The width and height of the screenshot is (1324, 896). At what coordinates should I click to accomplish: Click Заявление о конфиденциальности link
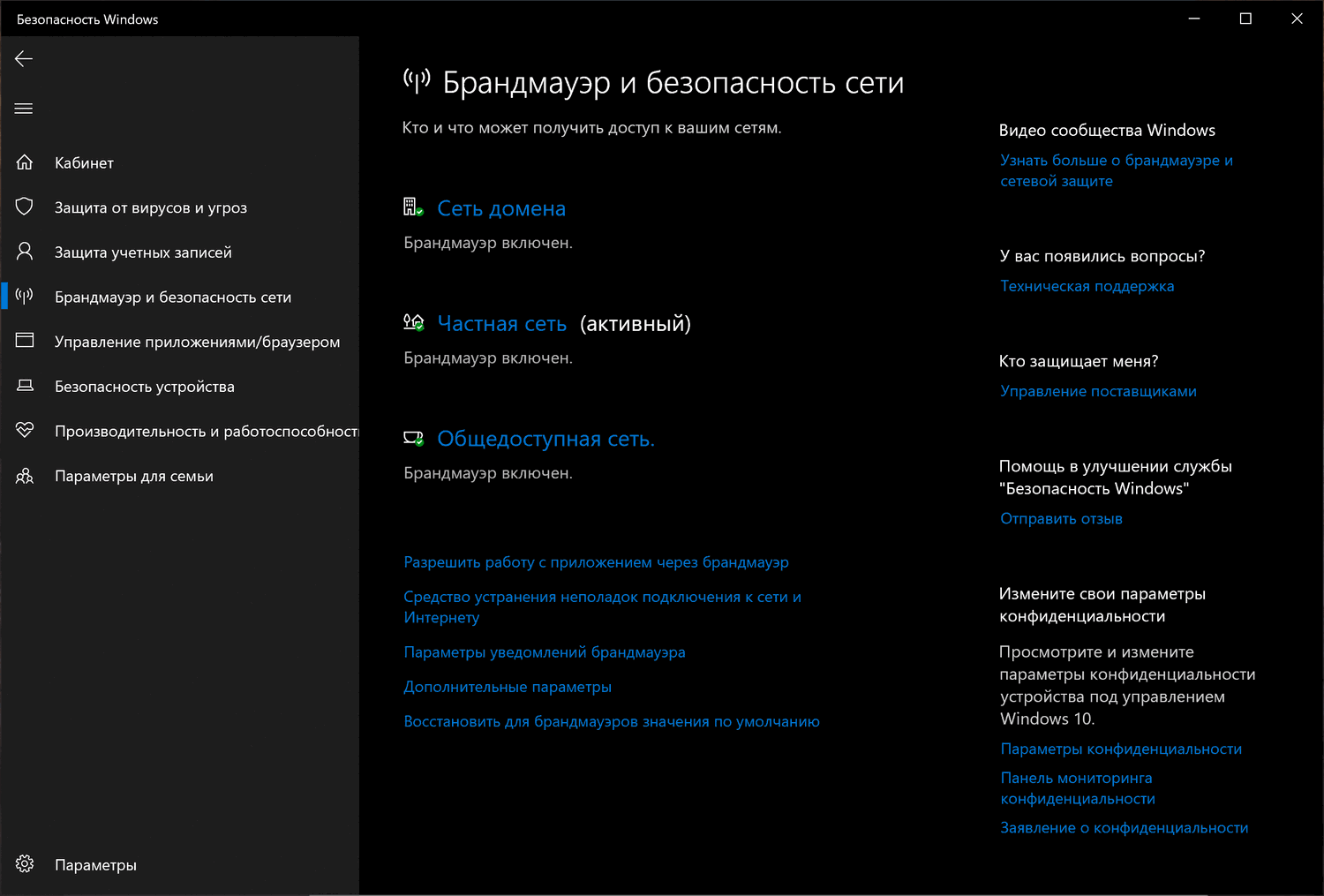[1125, 828]
